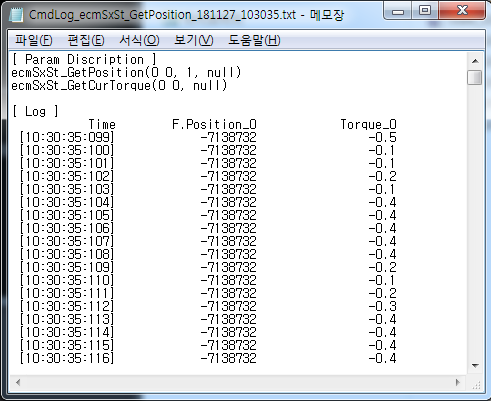Click the horizontal scrollbar right arrow
The width and height of the screenshot is (491, 402).
(458, 382)
